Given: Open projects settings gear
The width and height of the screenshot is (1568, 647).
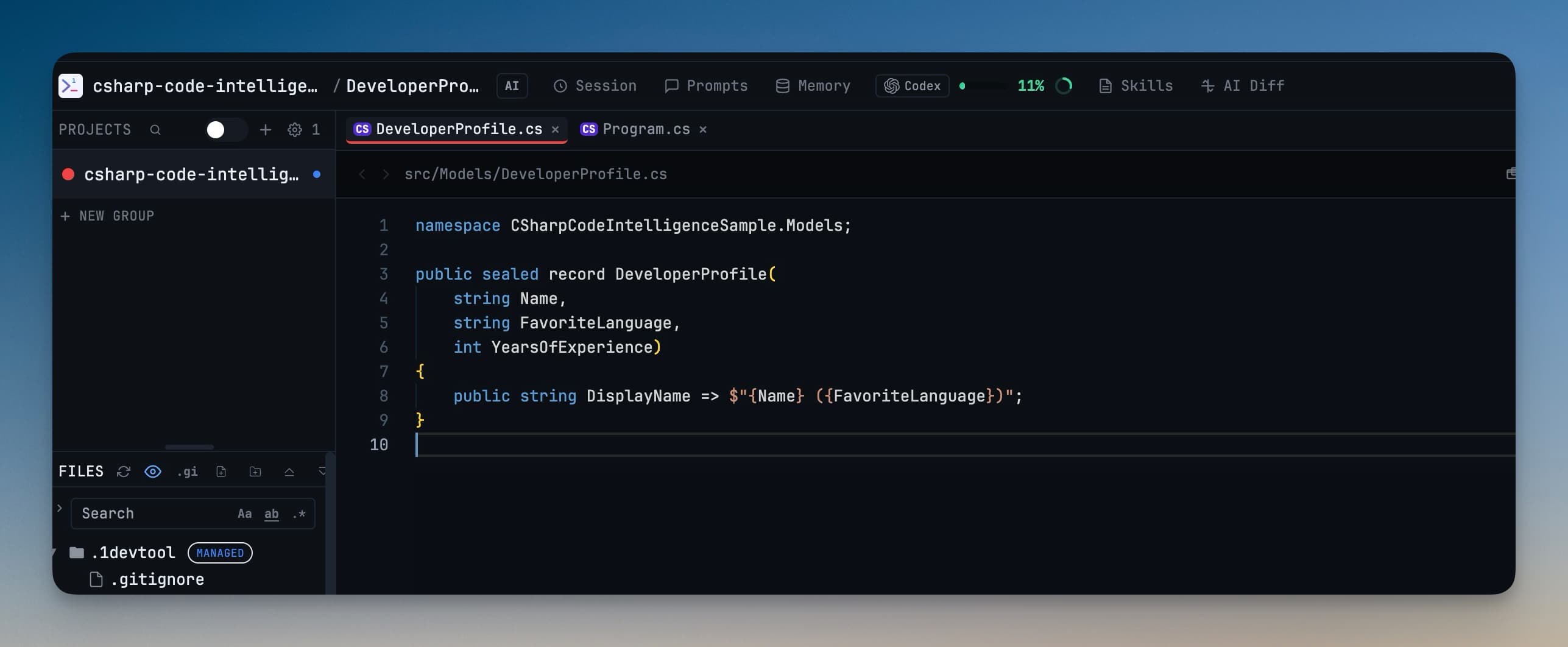Looking at the screenshot, I should [295, 130].
